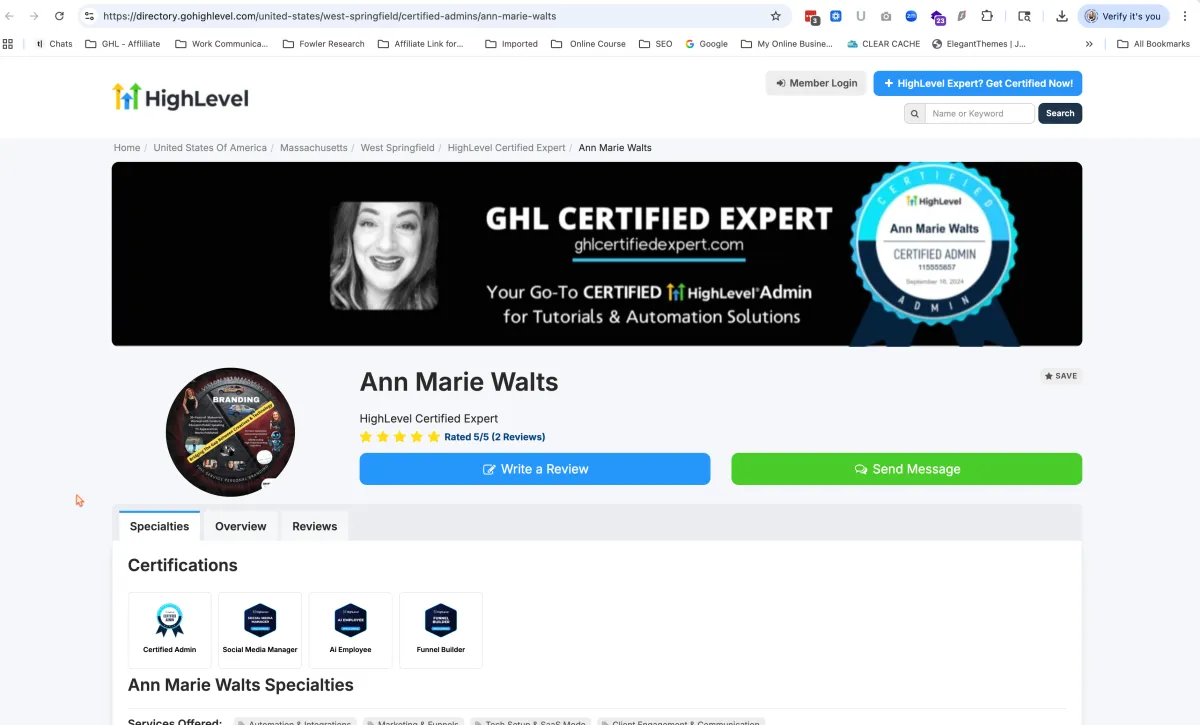This screenshot has height=725, width=1200.
Task: Go back to the previous page
Action: pyautogui.click(x=10, y=16)
